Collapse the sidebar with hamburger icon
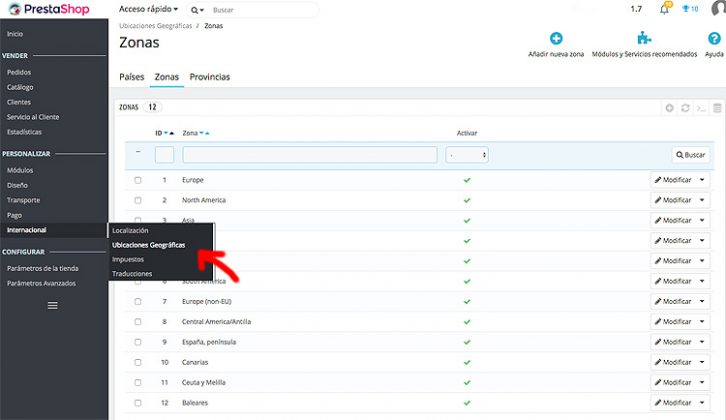This screenshot has height=420, width=726. [x=53, y=305]
